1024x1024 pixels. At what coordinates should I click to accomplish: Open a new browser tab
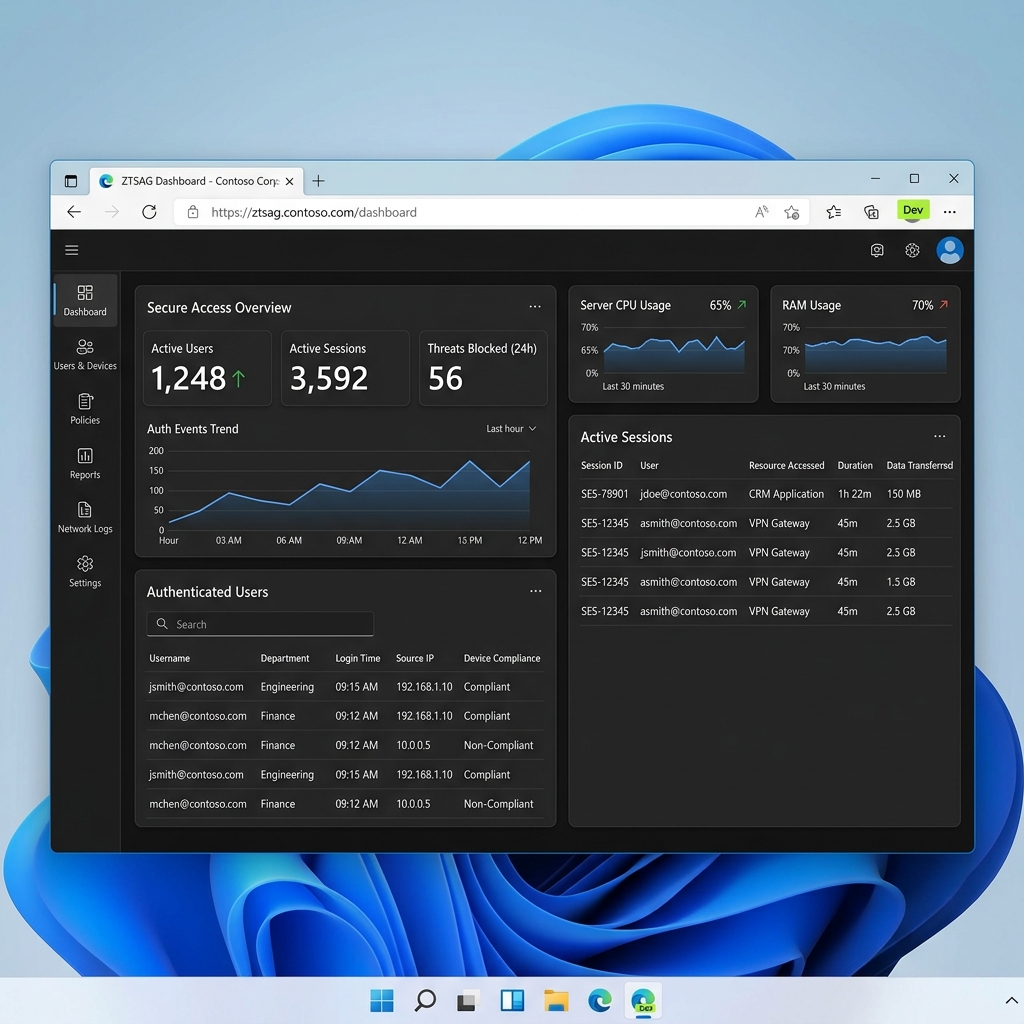point(318,181)
